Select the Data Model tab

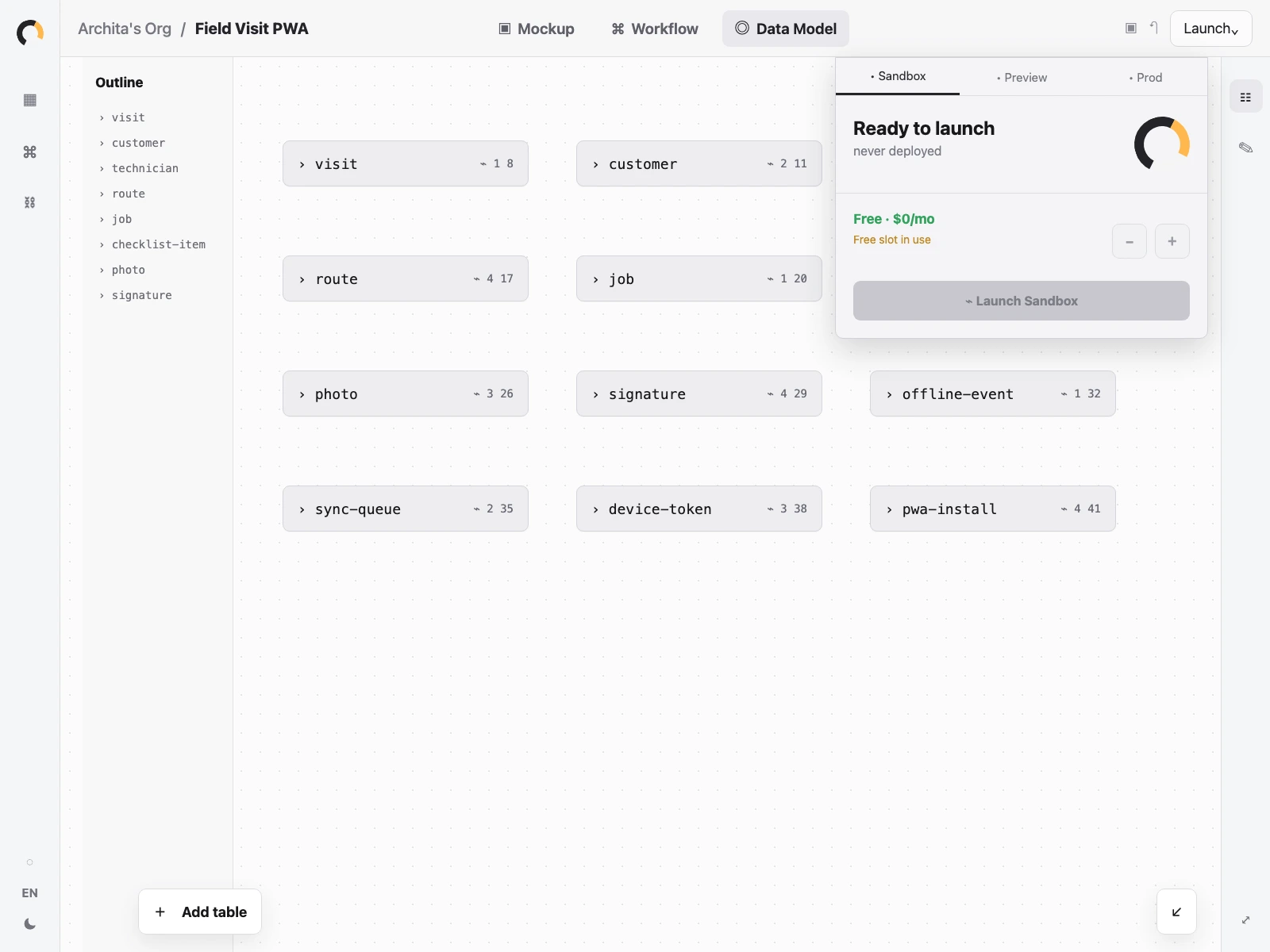(x=786, y=29)
